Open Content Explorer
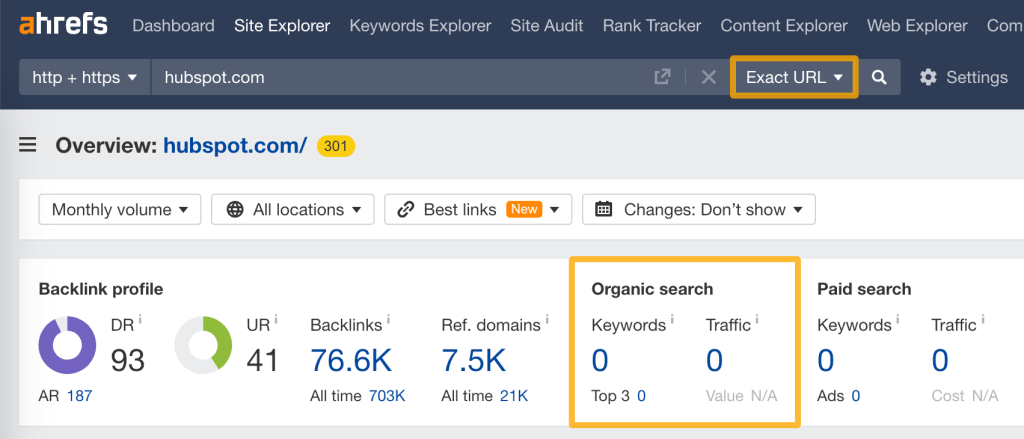Viewport: 1024px width, 439px height. click(x=784, y=26)
